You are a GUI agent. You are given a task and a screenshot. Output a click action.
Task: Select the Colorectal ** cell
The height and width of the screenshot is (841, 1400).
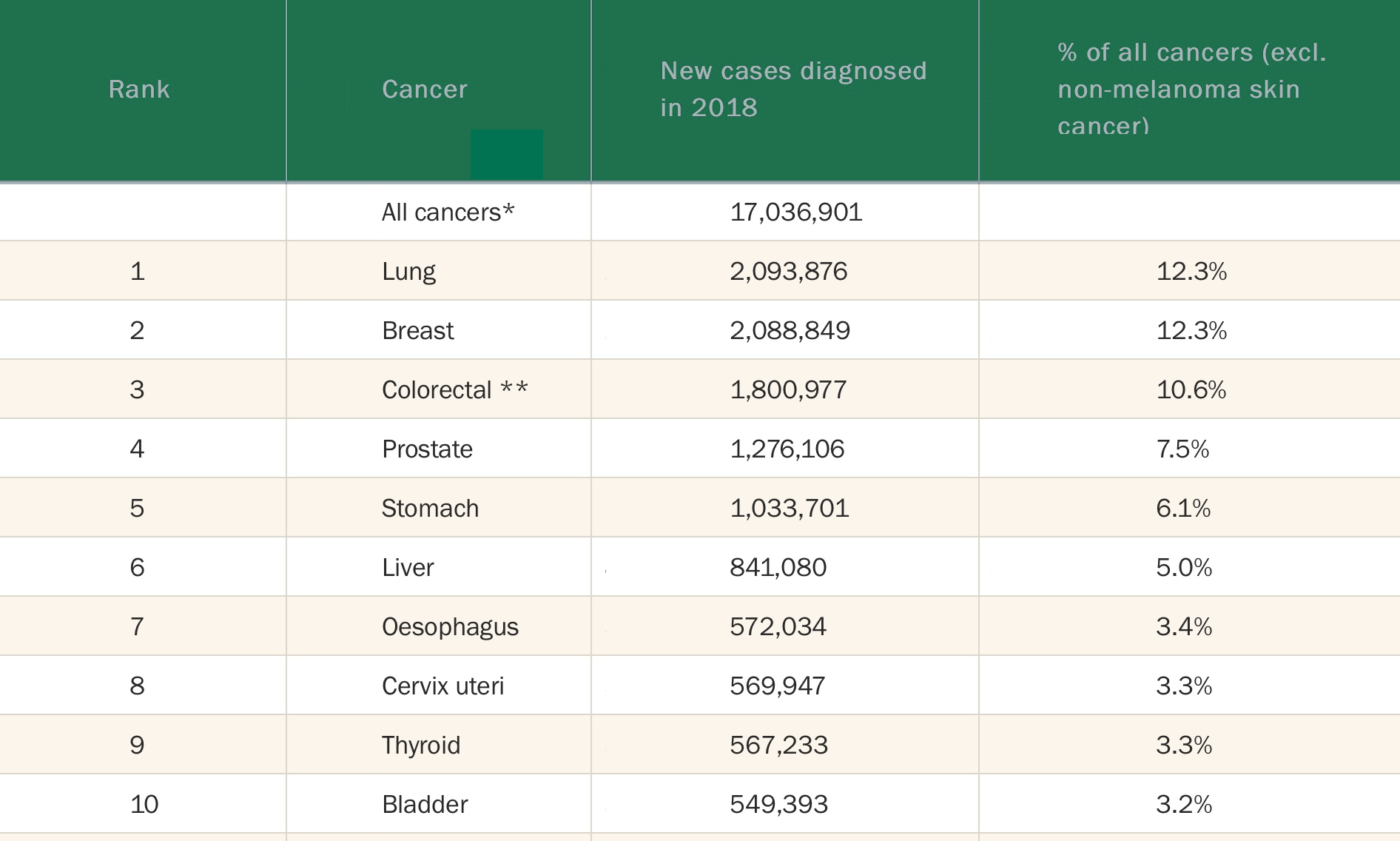click(x=455, y=389)
